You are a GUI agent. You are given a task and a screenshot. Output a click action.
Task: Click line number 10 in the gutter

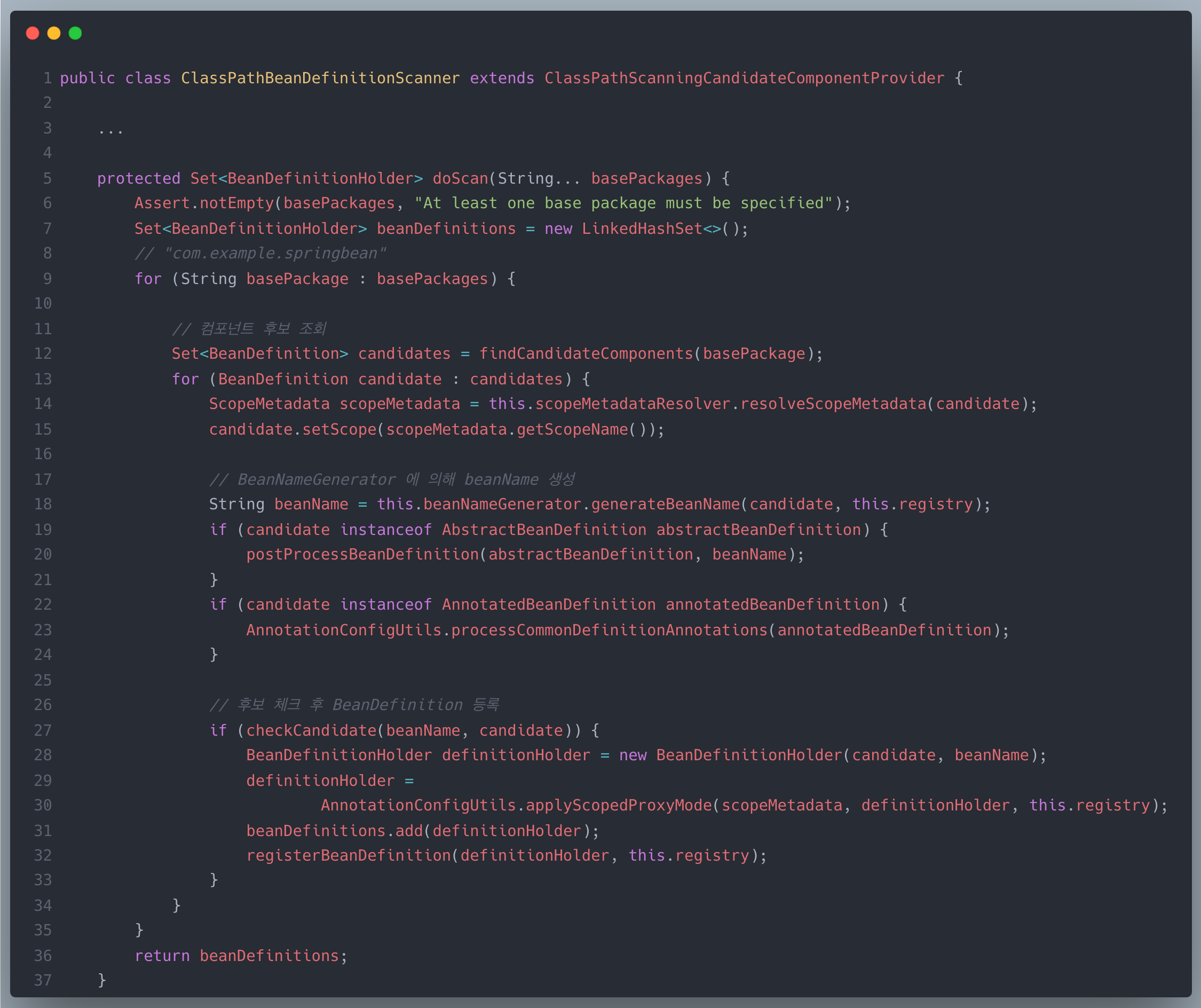[43, 304]
